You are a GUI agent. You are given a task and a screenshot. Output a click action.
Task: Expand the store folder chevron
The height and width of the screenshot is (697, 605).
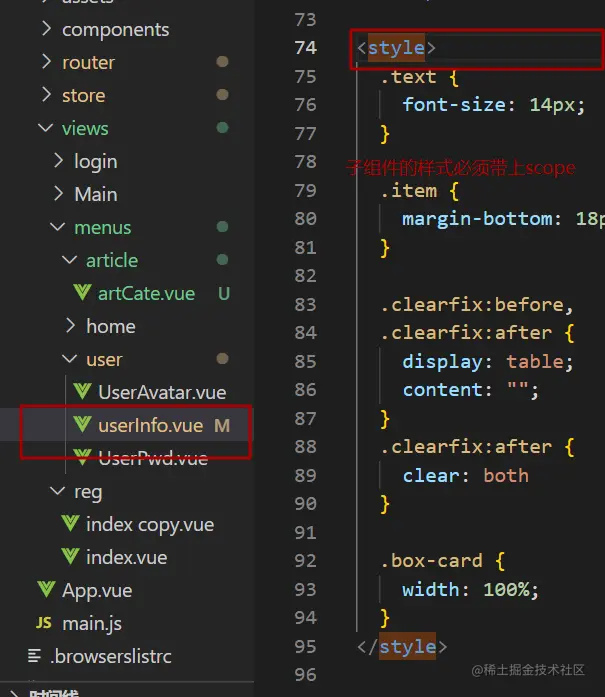[x=46, y=95]
